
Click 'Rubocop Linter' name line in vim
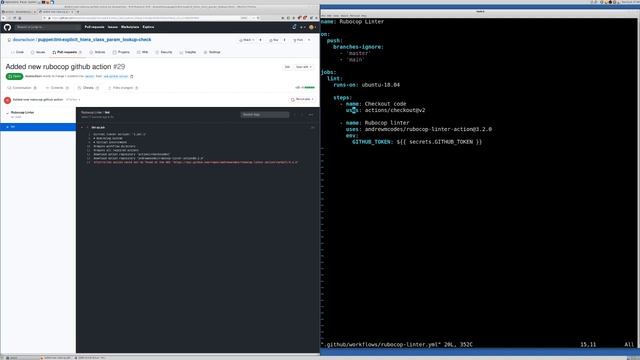(353, 22)
